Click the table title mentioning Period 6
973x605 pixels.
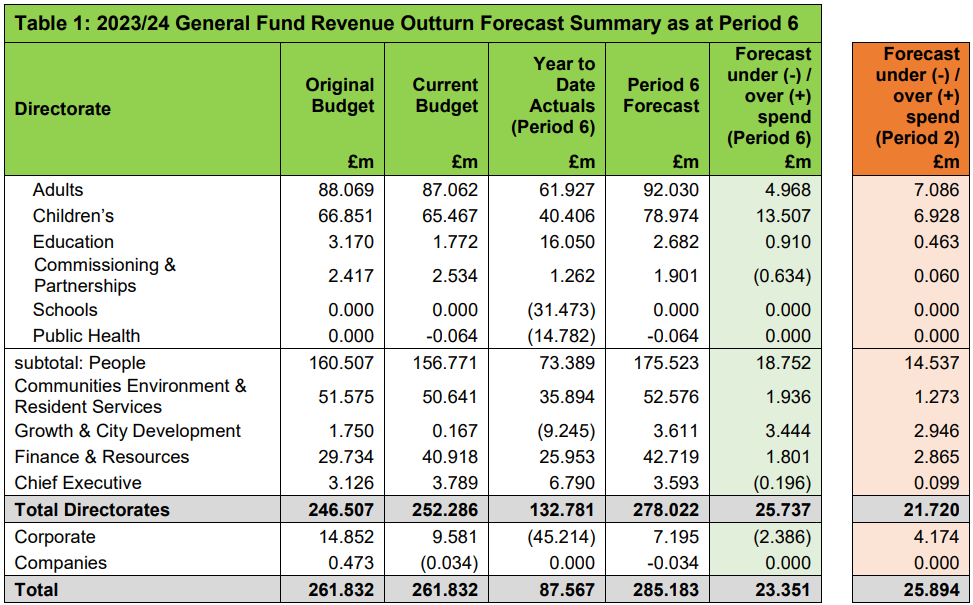point(406,24)
